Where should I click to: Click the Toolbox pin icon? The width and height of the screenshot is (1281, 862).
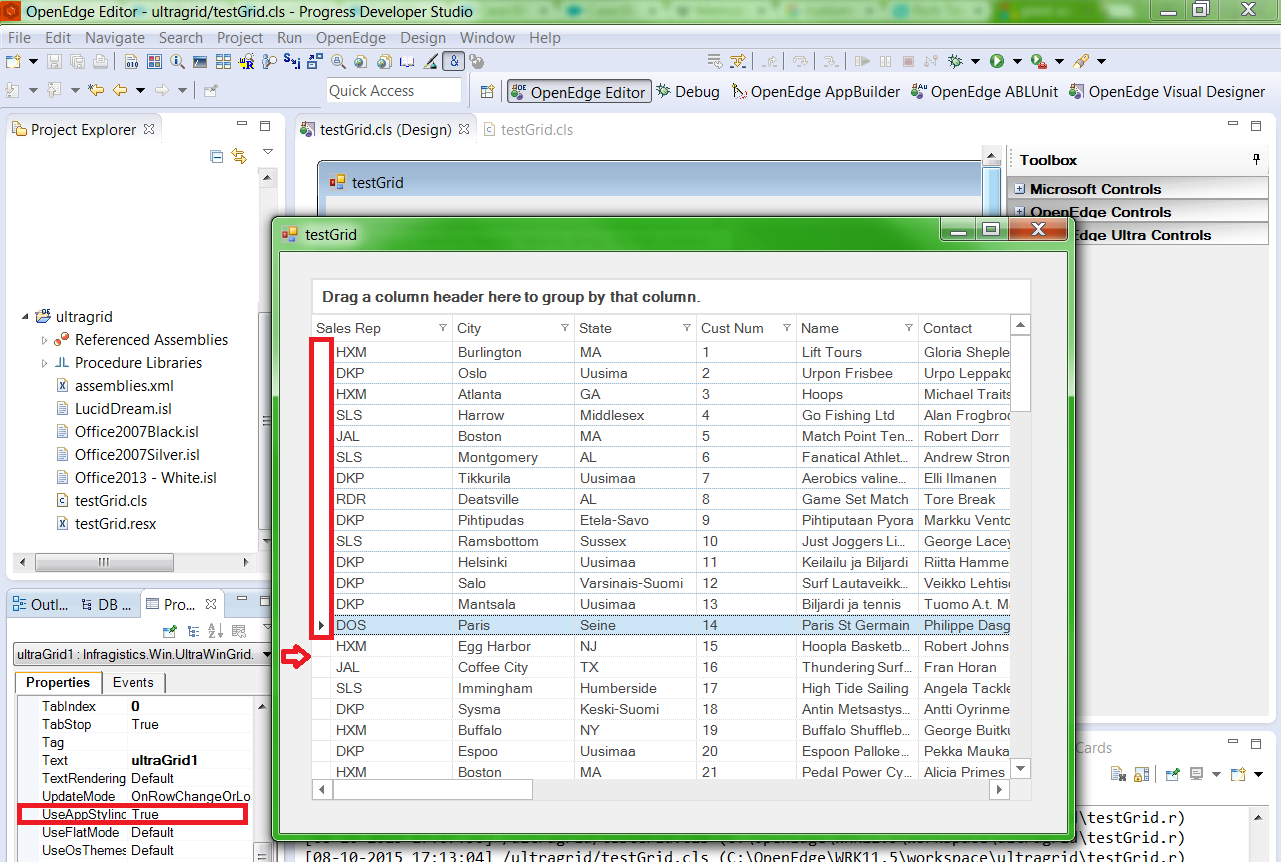tap(1257, 159)
